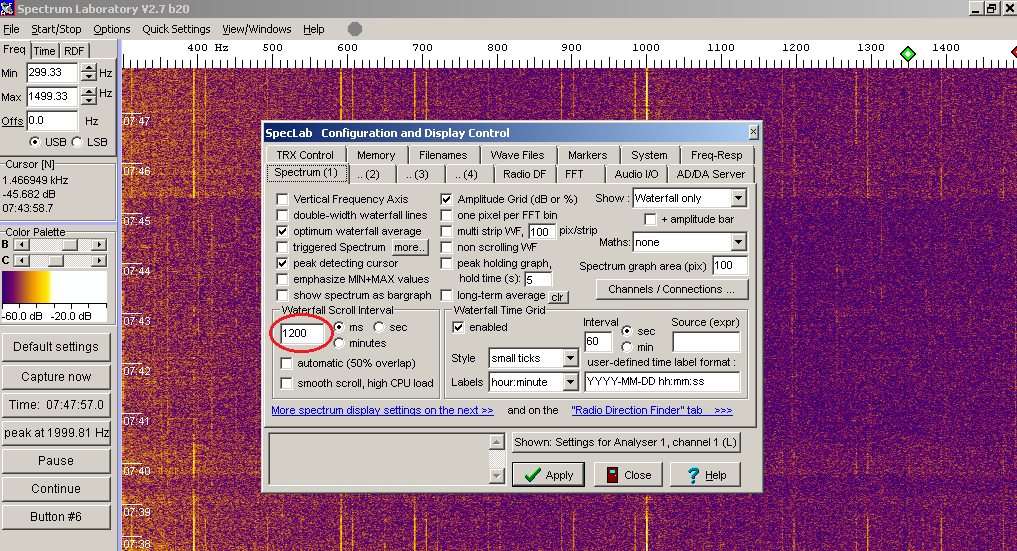Open the Labels hour:minute dropdown
The height and width of the screenshot is (551, 1017).
click(570, 382)
